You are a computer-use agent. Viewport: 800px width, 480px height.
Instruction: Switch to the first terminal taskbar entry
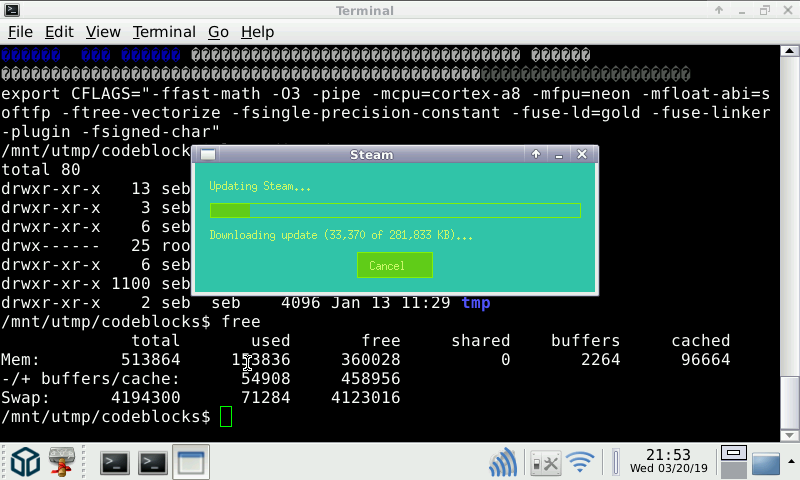click(x=116, y=462)
